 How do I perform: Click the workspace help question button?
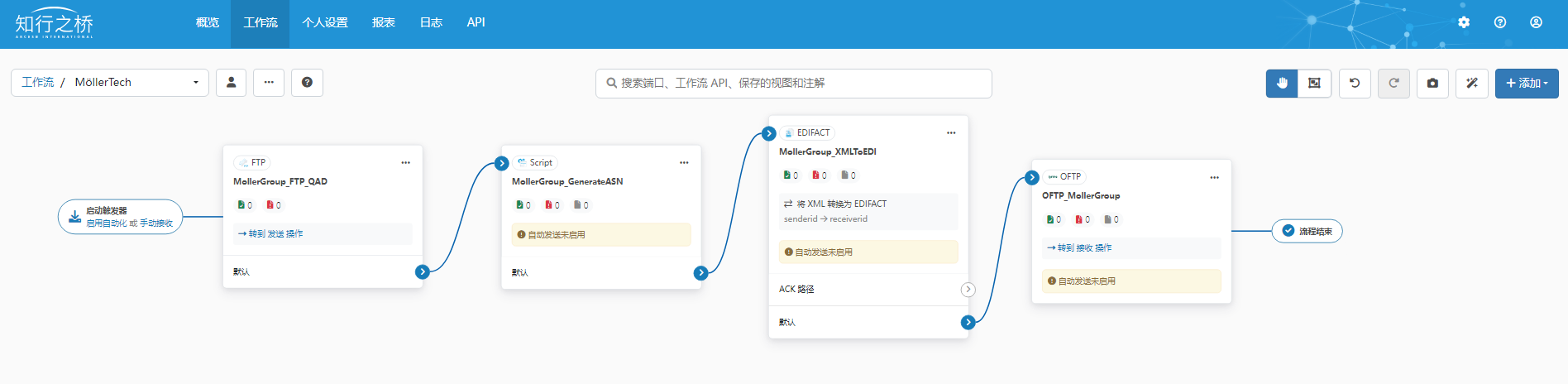coord(307,83)
